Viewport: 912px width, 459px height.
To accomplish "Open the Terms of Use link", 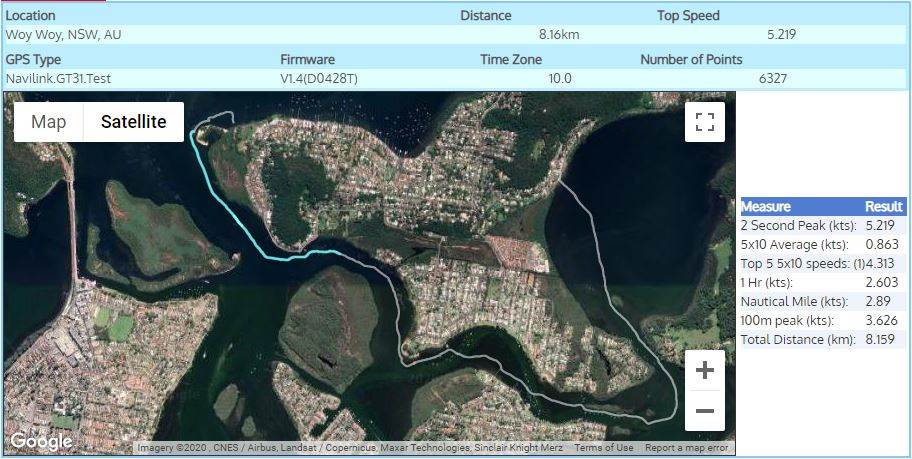I will (603, 448).
